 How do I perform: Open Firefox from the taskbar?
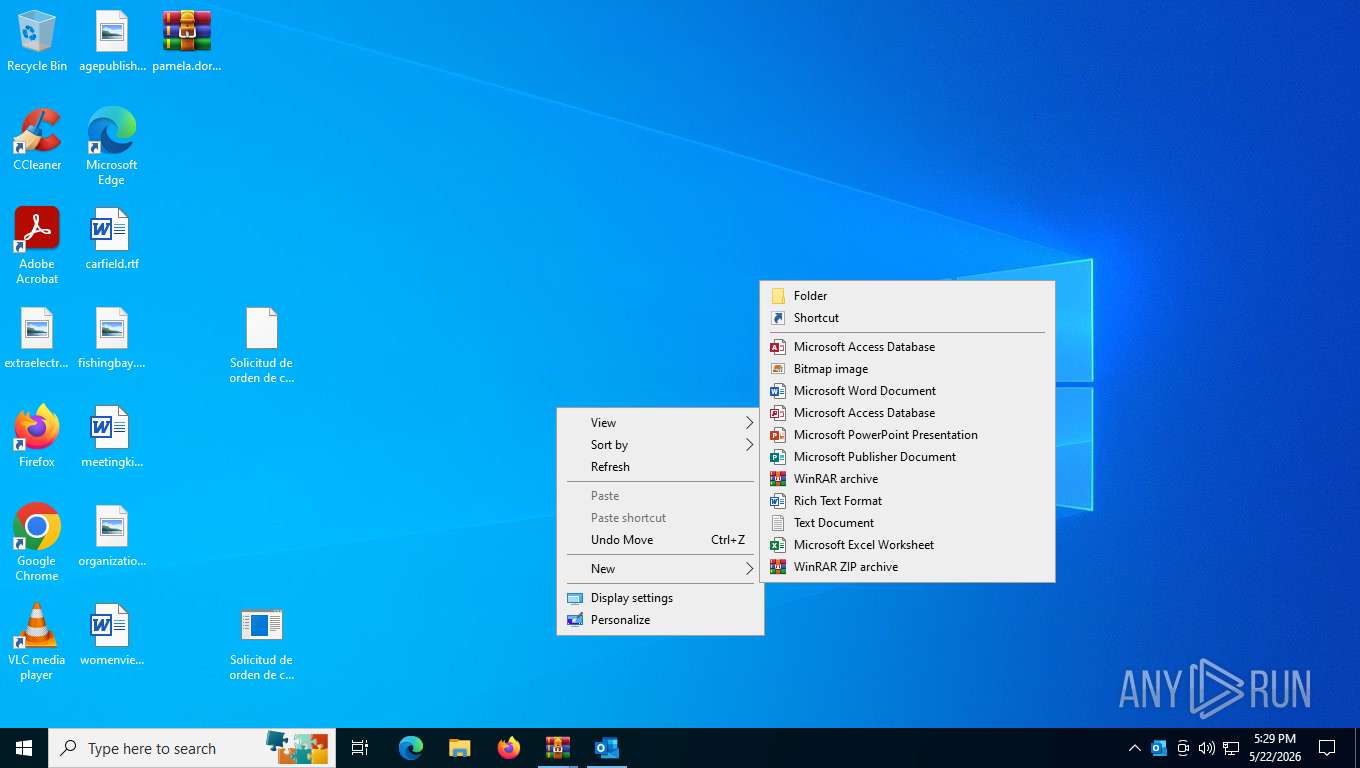pyautogui.click(x=509, y=748)
